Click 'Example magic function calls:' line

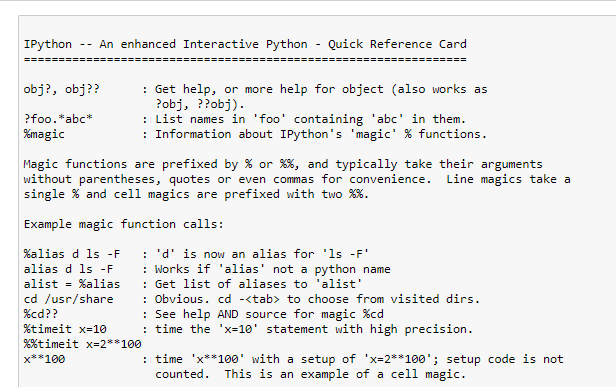[x=123, y=224]
